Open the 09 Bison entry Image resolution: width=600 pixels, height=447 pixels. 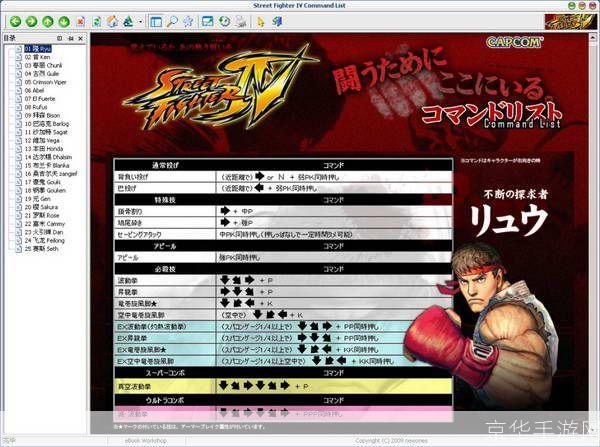42,115
